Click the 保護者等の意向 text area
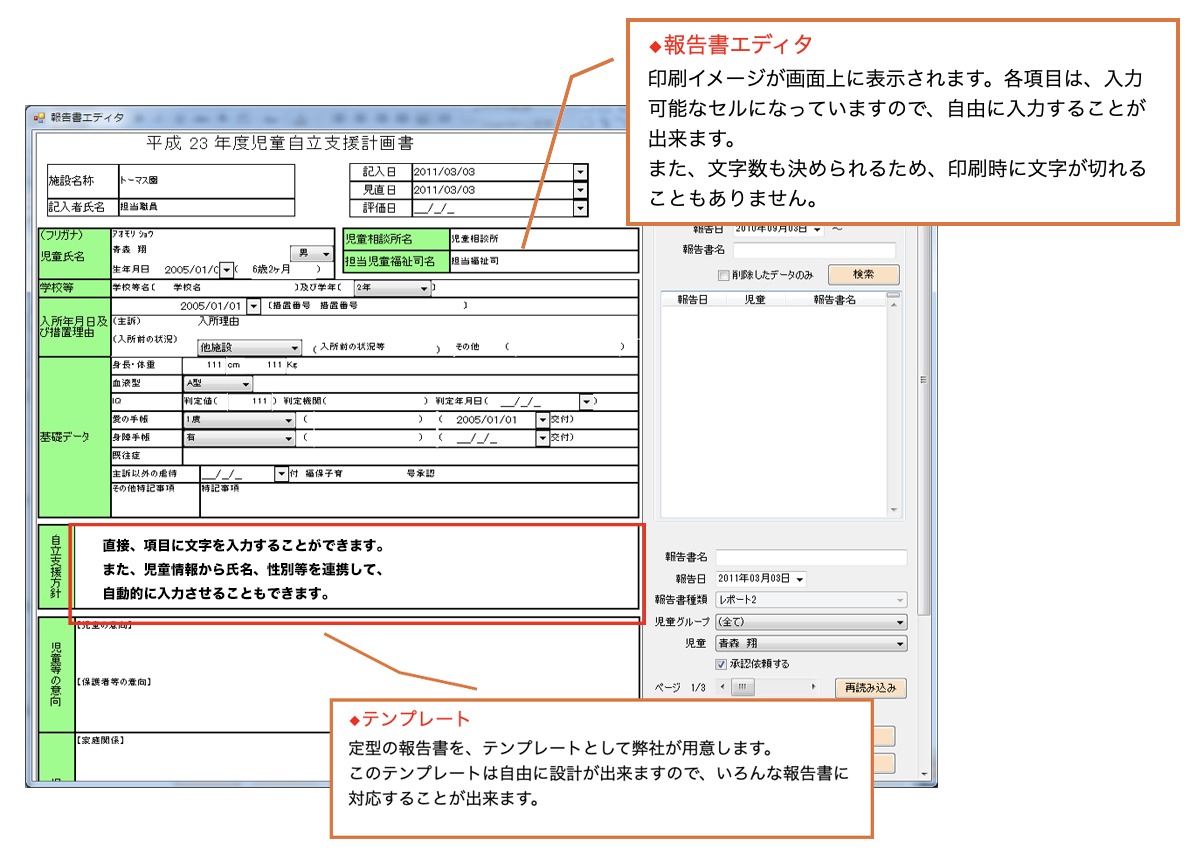Screen dimensions: 1197x856 tap(357, 703)
